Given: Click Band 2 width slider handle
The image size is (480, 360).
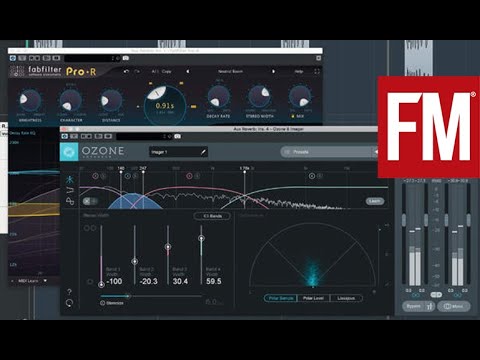Looking at the screenshot, I should 135,262.
